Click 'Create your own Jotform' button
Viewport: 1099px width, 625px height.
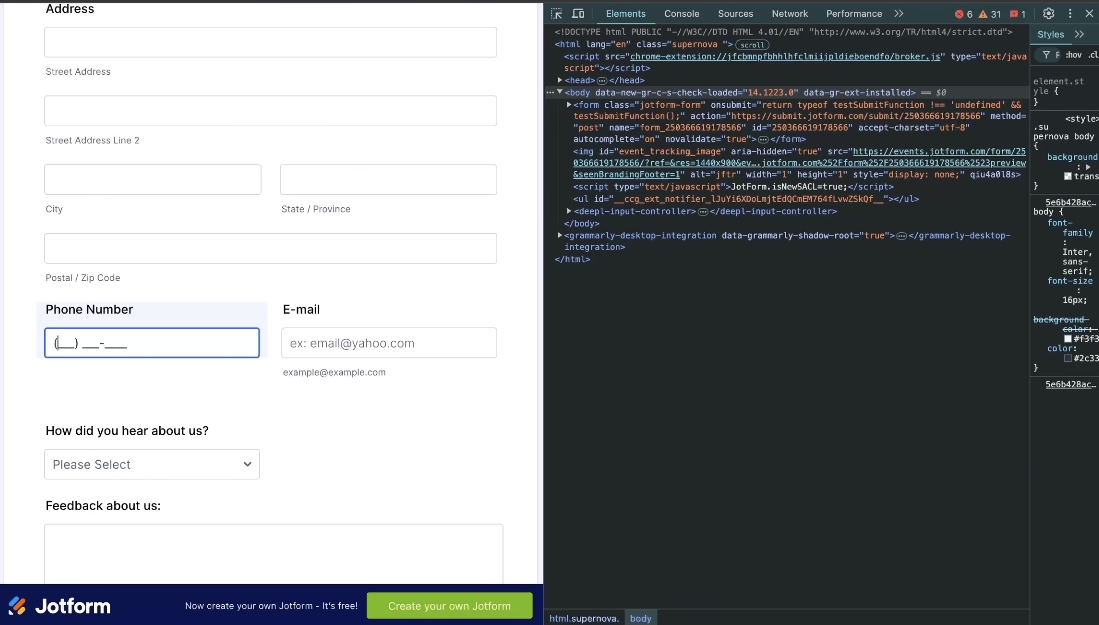click(449, 606)
